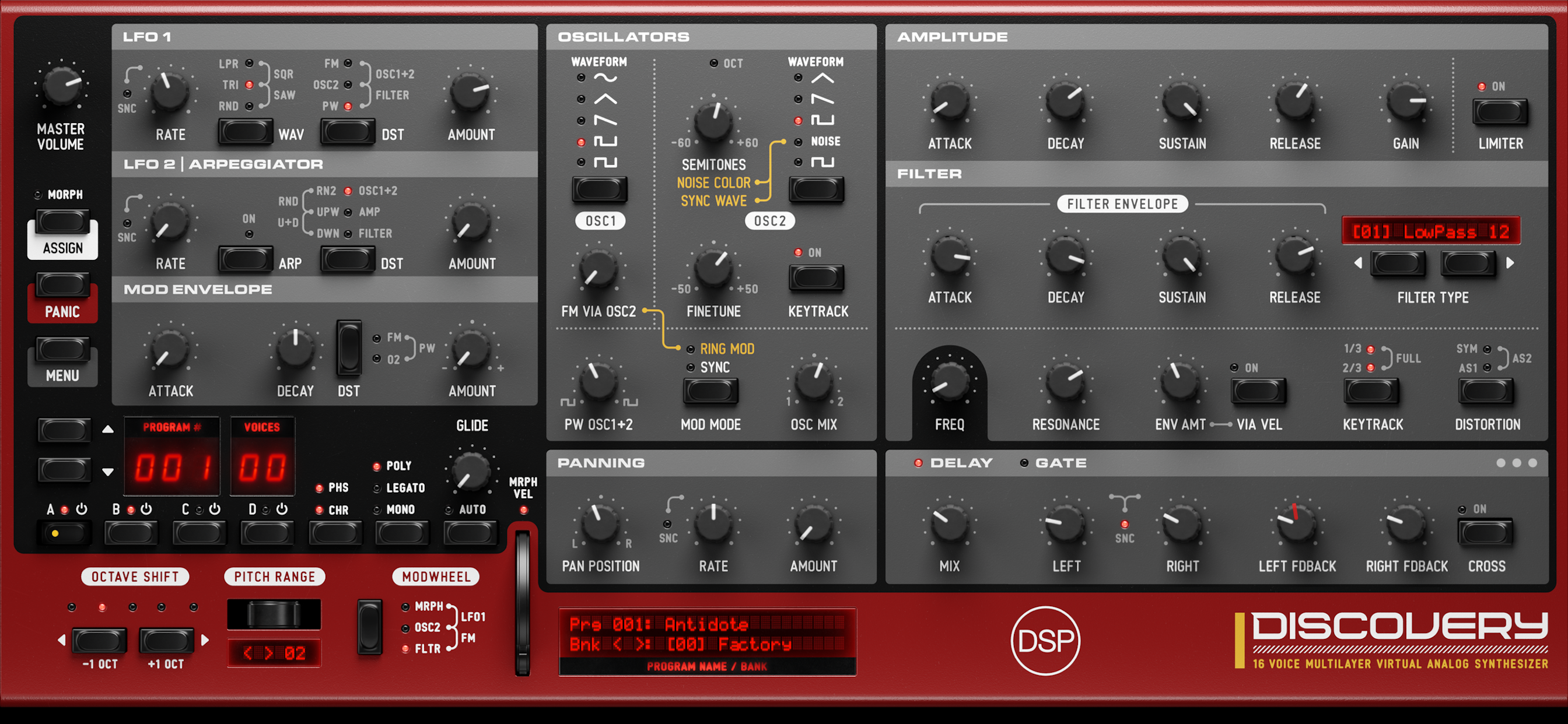Toggle the MORPH button
The height and width of the screenshot is (724, 1568).
pos(62,222)
